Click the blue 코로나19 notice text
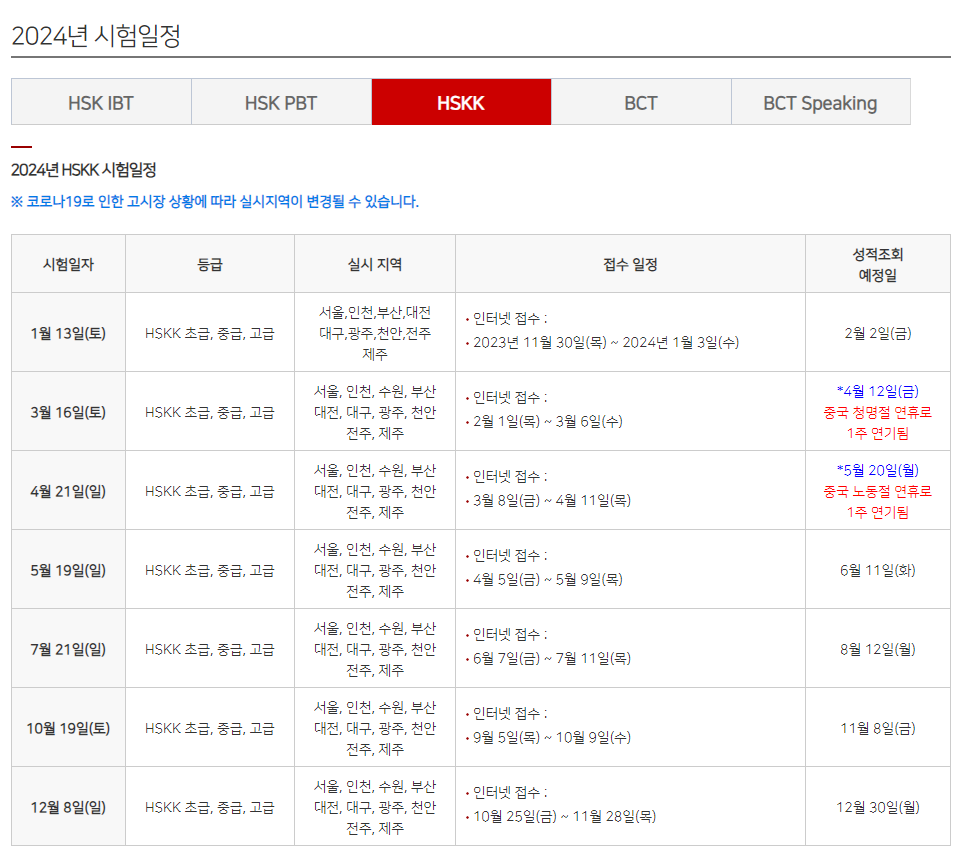Viewport: 964px width, 861px height. [x=215, y=202]
